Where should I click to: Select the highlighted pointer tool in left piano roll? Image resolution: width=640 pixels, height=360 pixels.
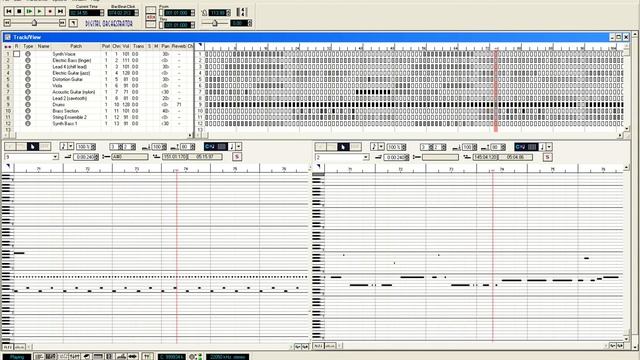(33, 147)
